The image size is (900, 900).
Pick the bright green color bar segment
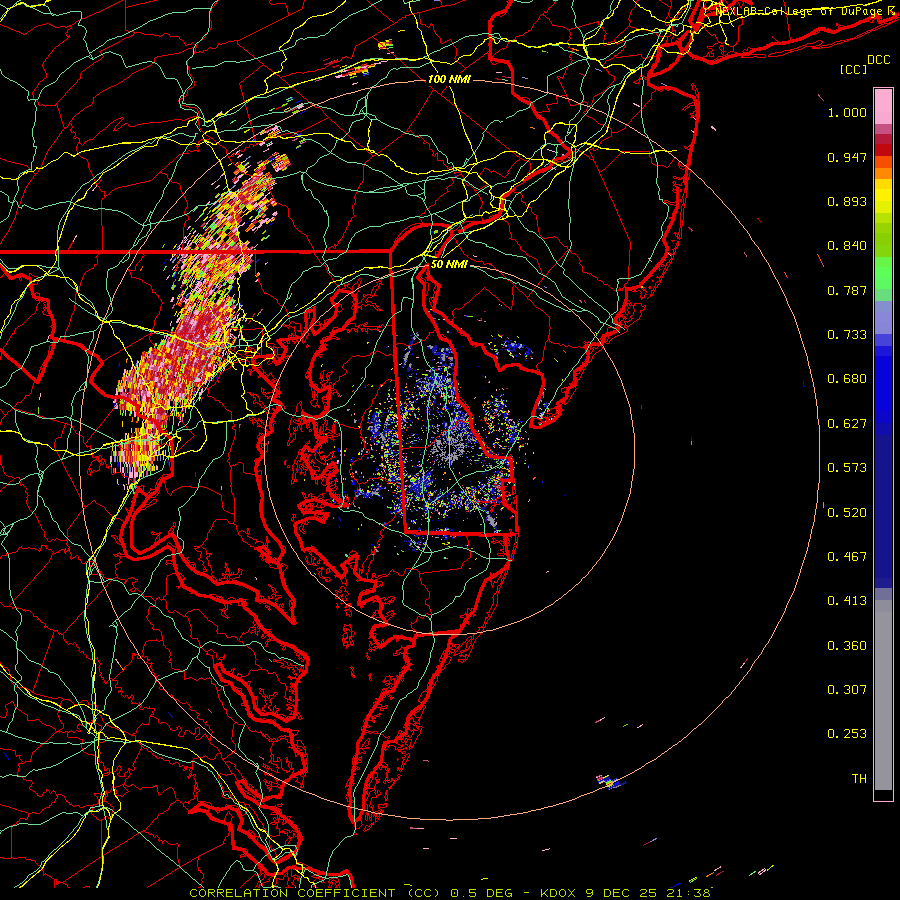(x=883, y=273)
